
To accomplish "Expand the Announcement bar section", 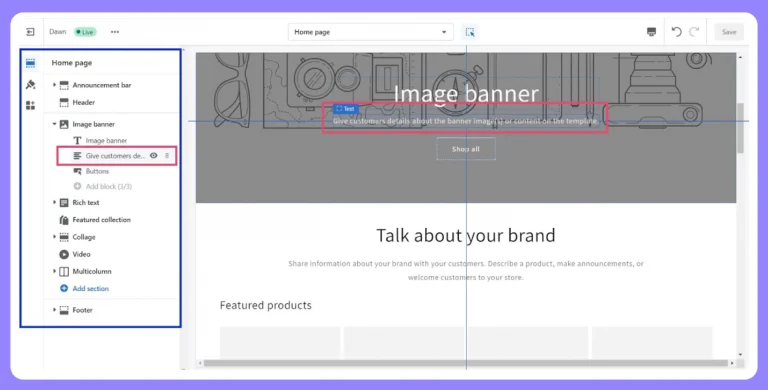I will click(54, 85).
